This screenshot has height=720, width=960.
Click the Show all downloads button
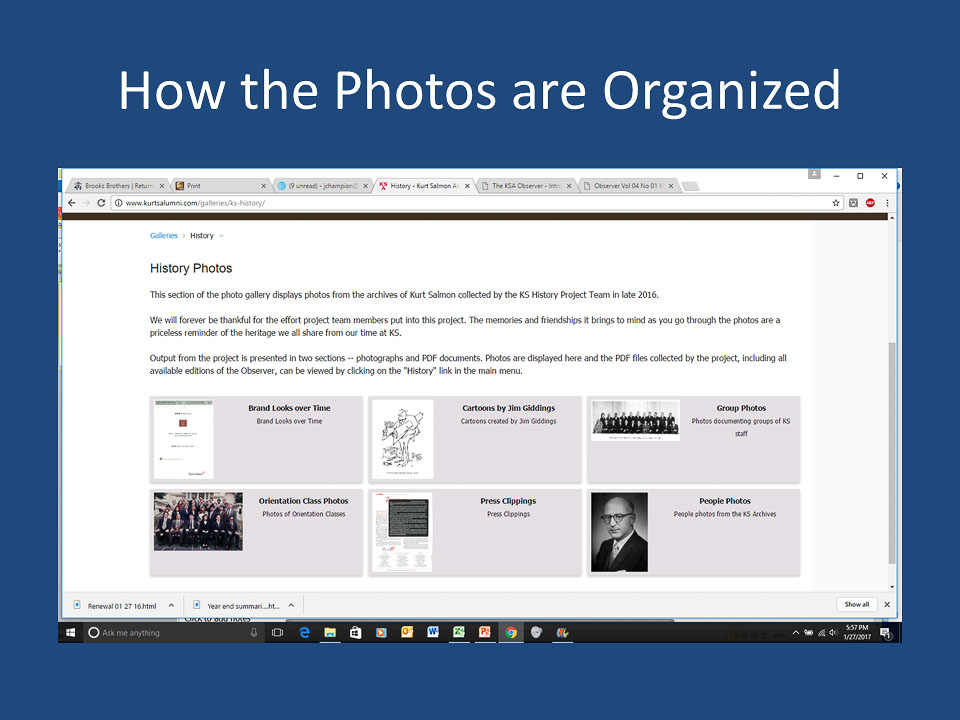[857, 605]
